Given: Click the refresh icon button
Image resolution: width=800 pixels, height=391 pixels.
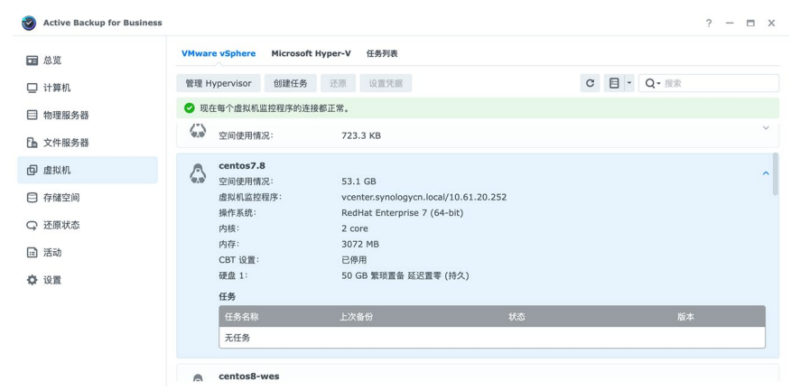Looking at the screenshot, I should [590, 83].
